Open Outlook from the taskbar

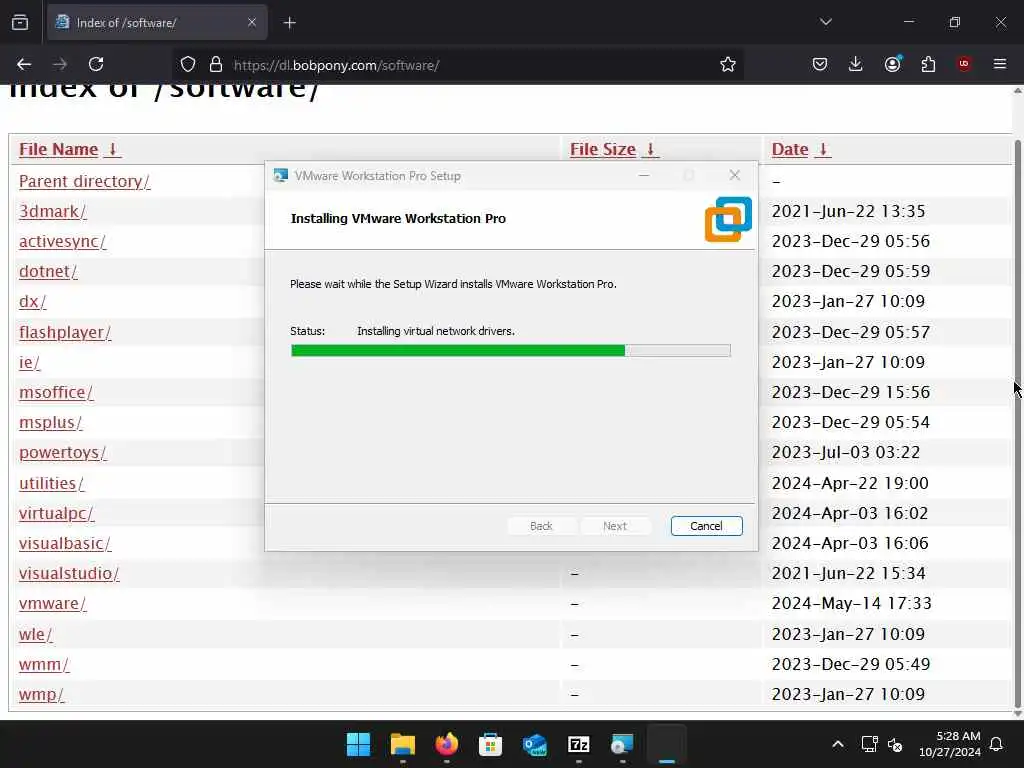[535, 744]
